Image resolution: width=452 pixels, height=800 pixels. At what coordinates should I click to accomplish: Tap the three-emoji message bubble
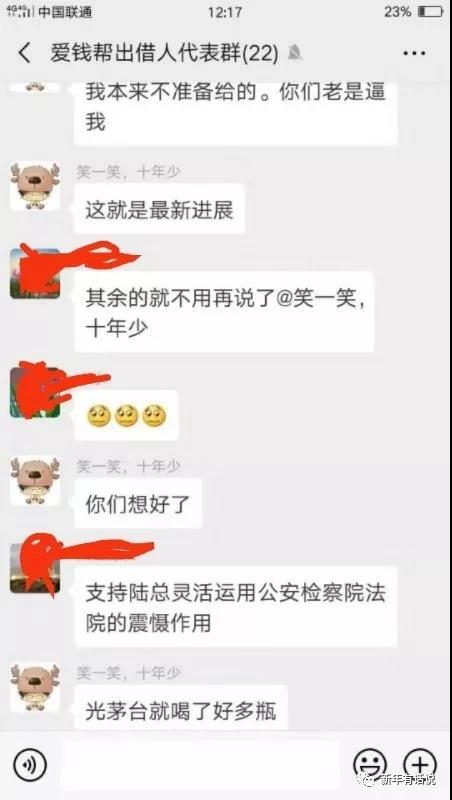tap(127, 416)
